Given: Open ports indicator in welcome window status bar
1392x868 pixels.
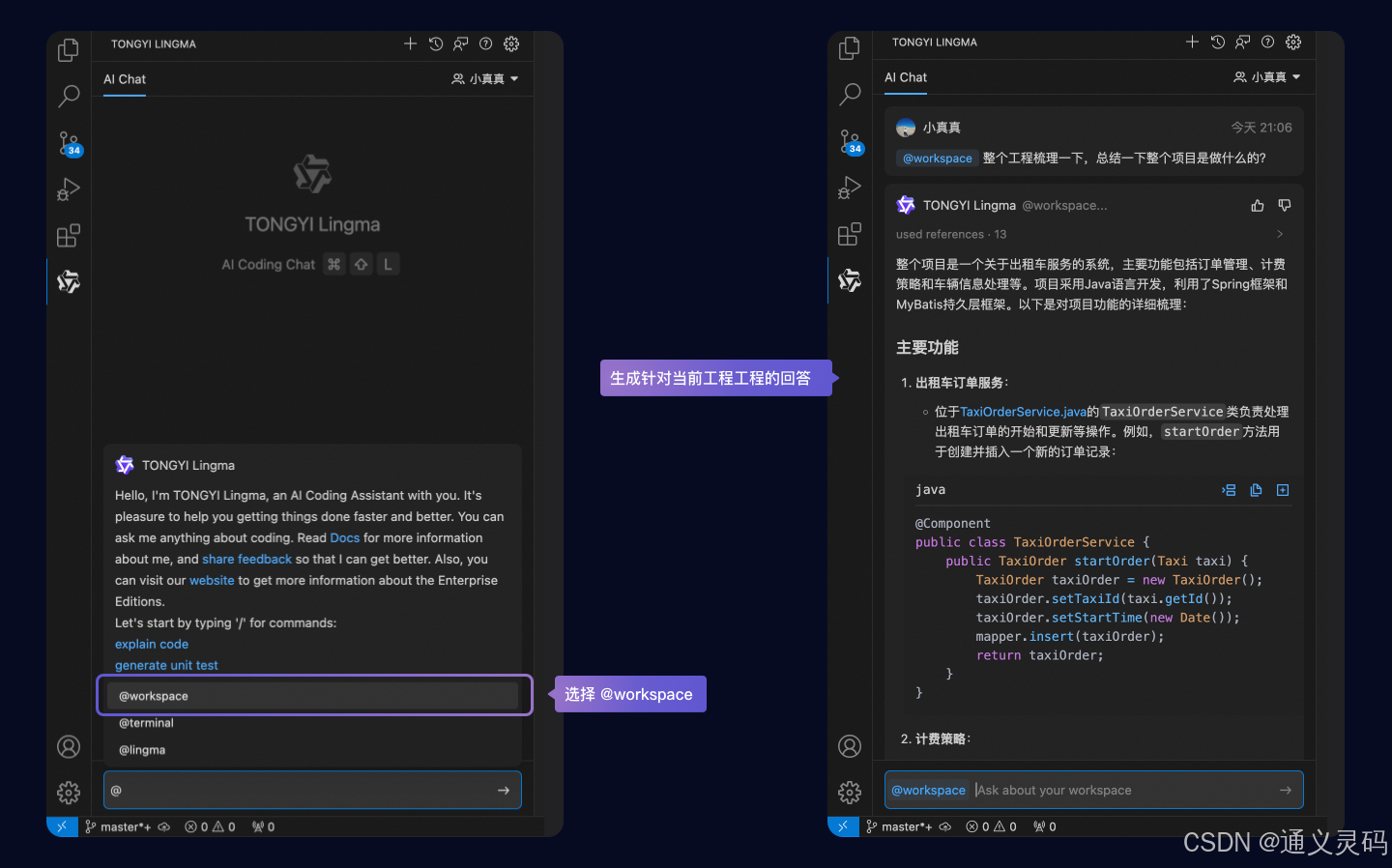Looking at the screenshot, I should 263,827.
